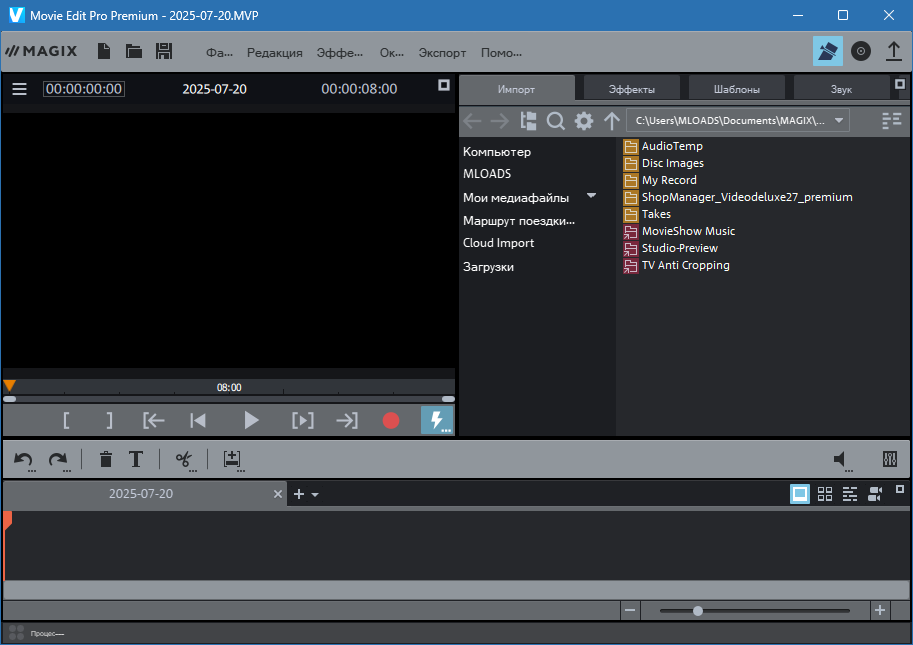913x645 pixels.
Task: Open the MovieShow Music shortcut
Action: coord(679,231)
